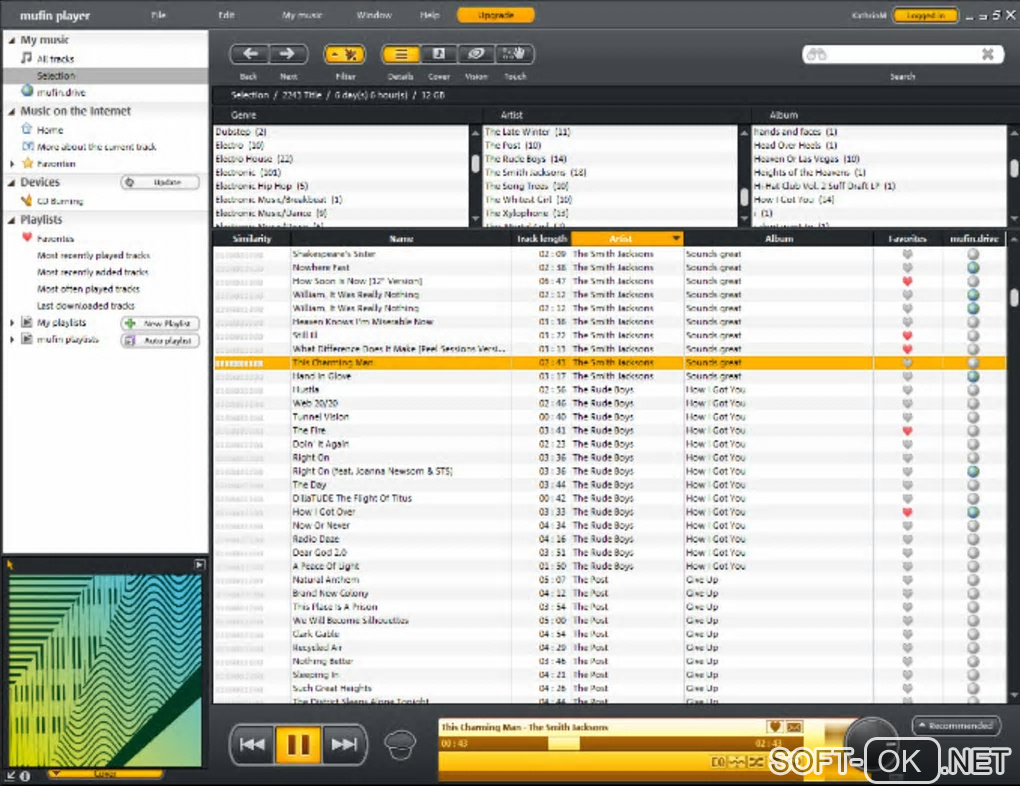Select Heaven Or Las Vegas album
Image resolution: width=1020 pixels, height=786 pixels.
click(807, 159)
